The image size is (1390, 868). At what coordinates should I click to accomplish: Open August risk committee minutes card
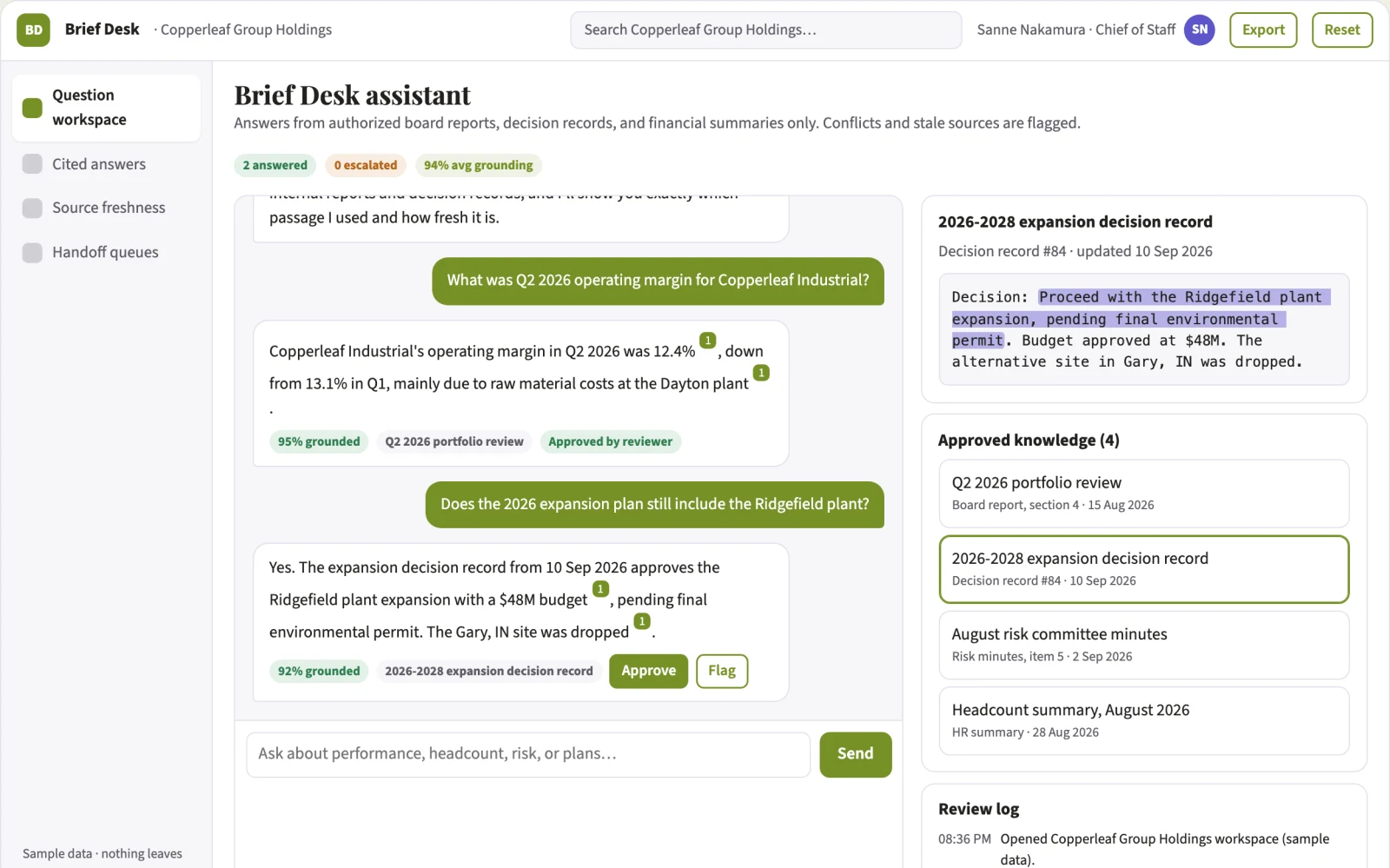[x=1144, y=645]
